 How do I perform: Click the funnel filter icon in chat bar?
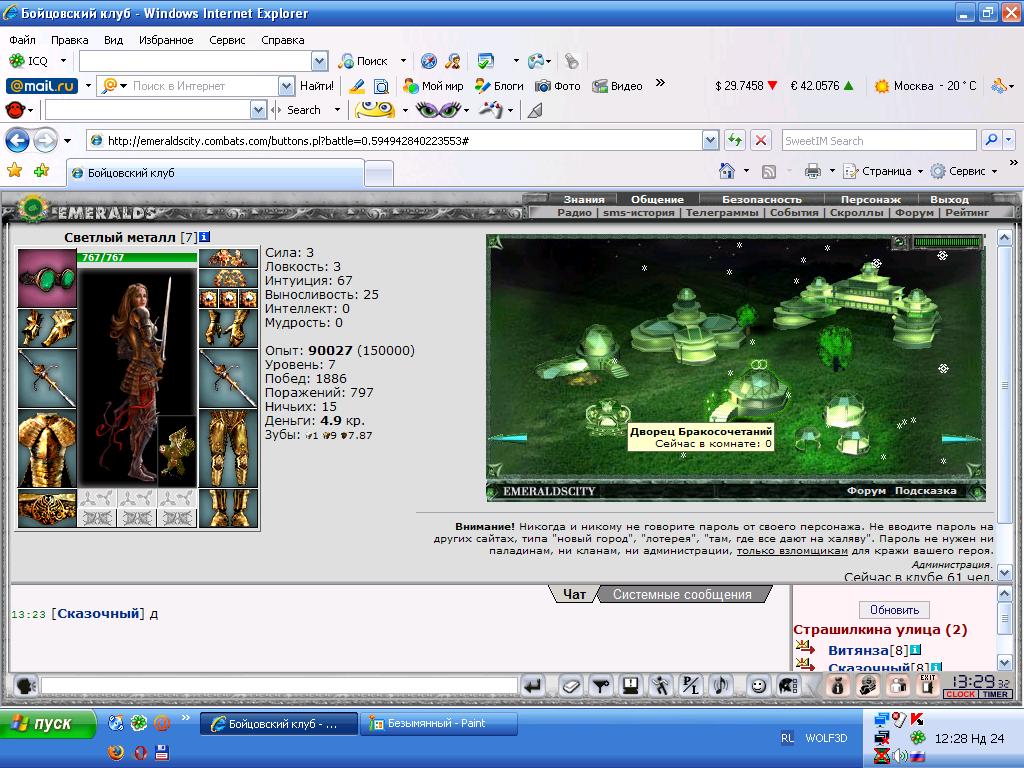[x=601, y=686]
